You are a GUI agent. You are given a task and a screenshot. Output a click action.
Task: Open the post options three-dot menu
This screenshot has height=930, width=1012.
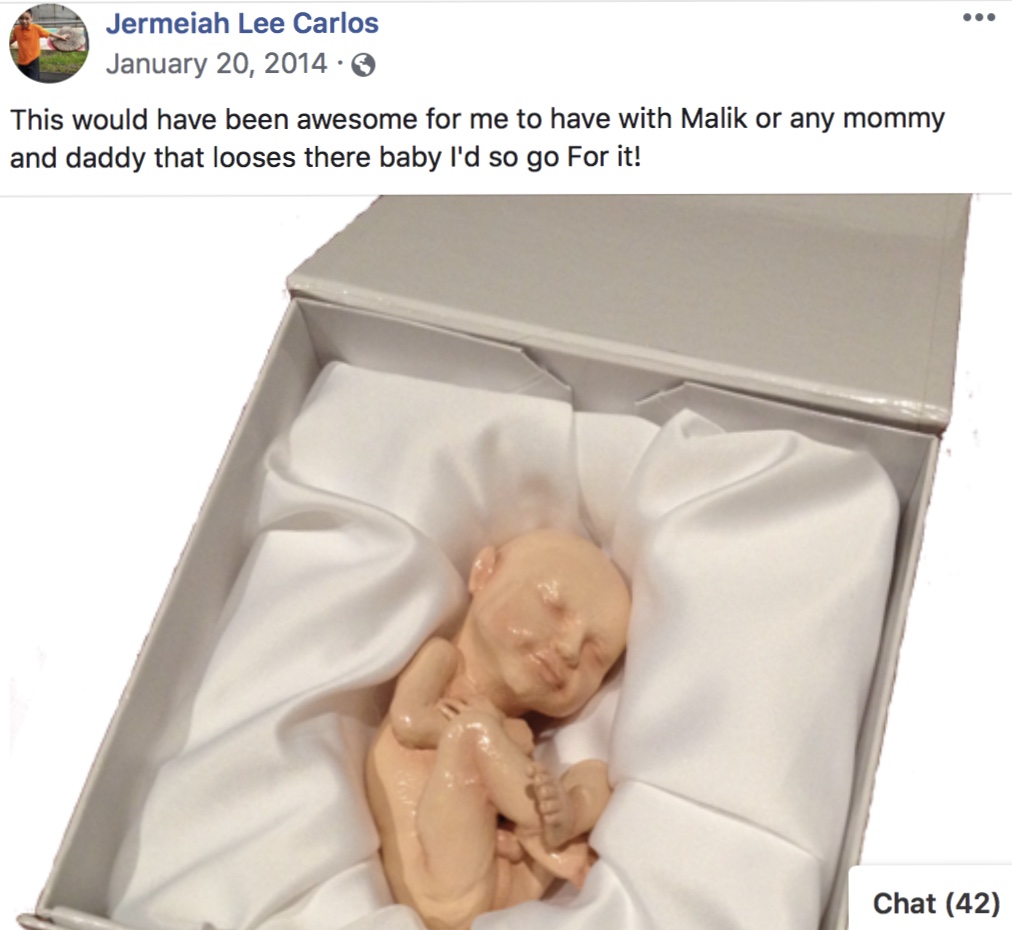point(978,17)
